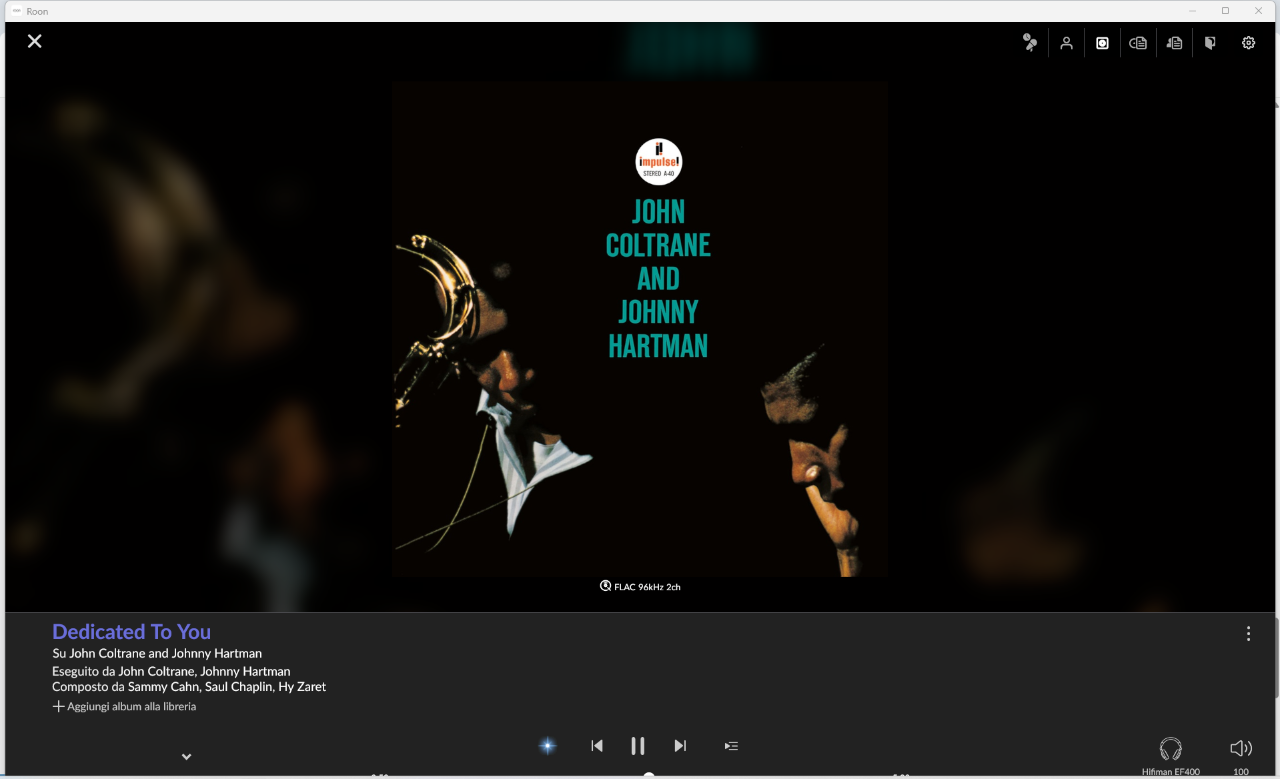Click the Roon Radio sparkle icon
The width and height of the screenshot is (1280, 779).
click(x=547, y=745)
